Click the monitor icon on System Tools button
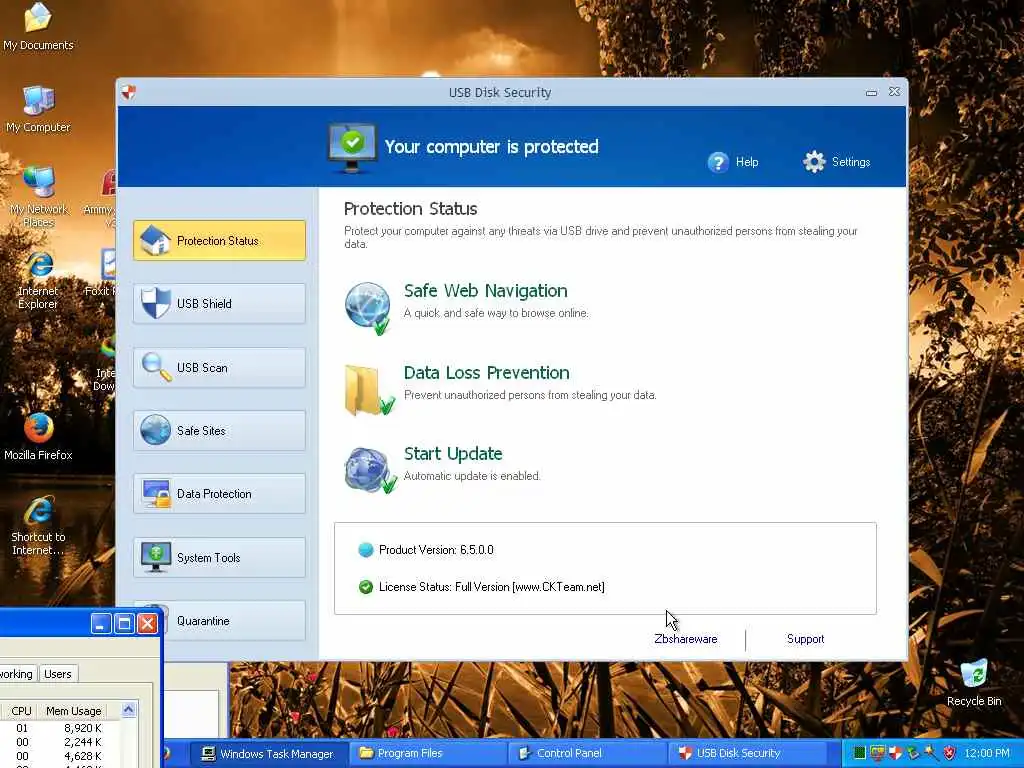1024x768 pixels. pos(155,557)
